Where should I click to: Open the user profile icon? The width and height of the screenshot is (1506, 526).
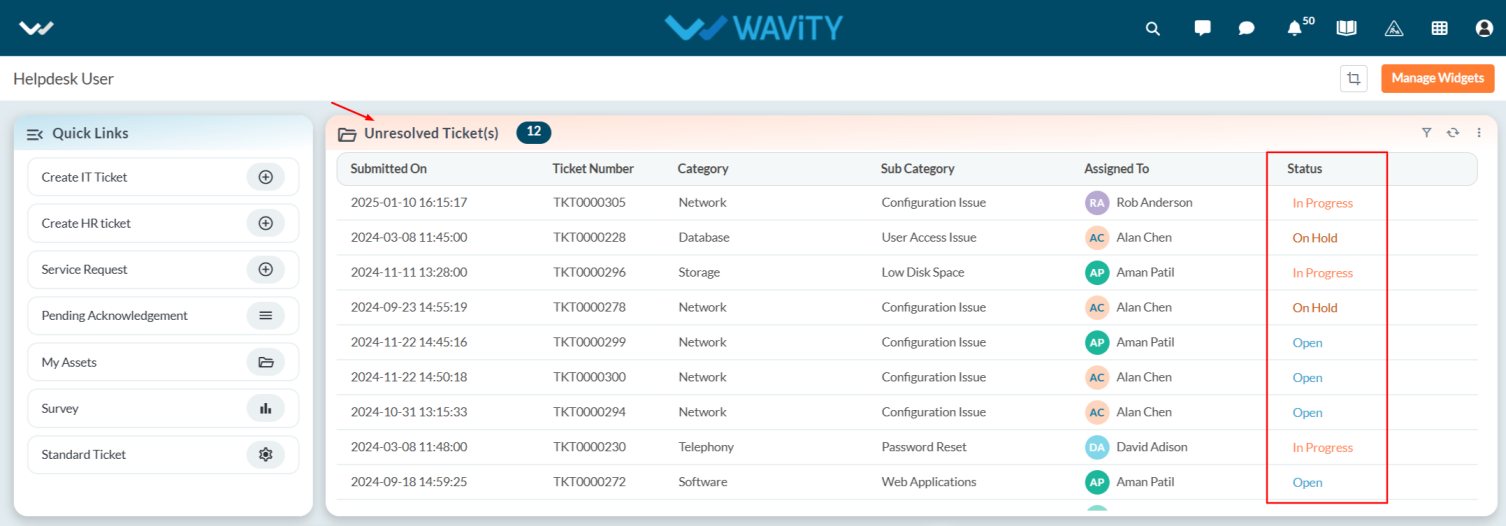(1484, 28)
